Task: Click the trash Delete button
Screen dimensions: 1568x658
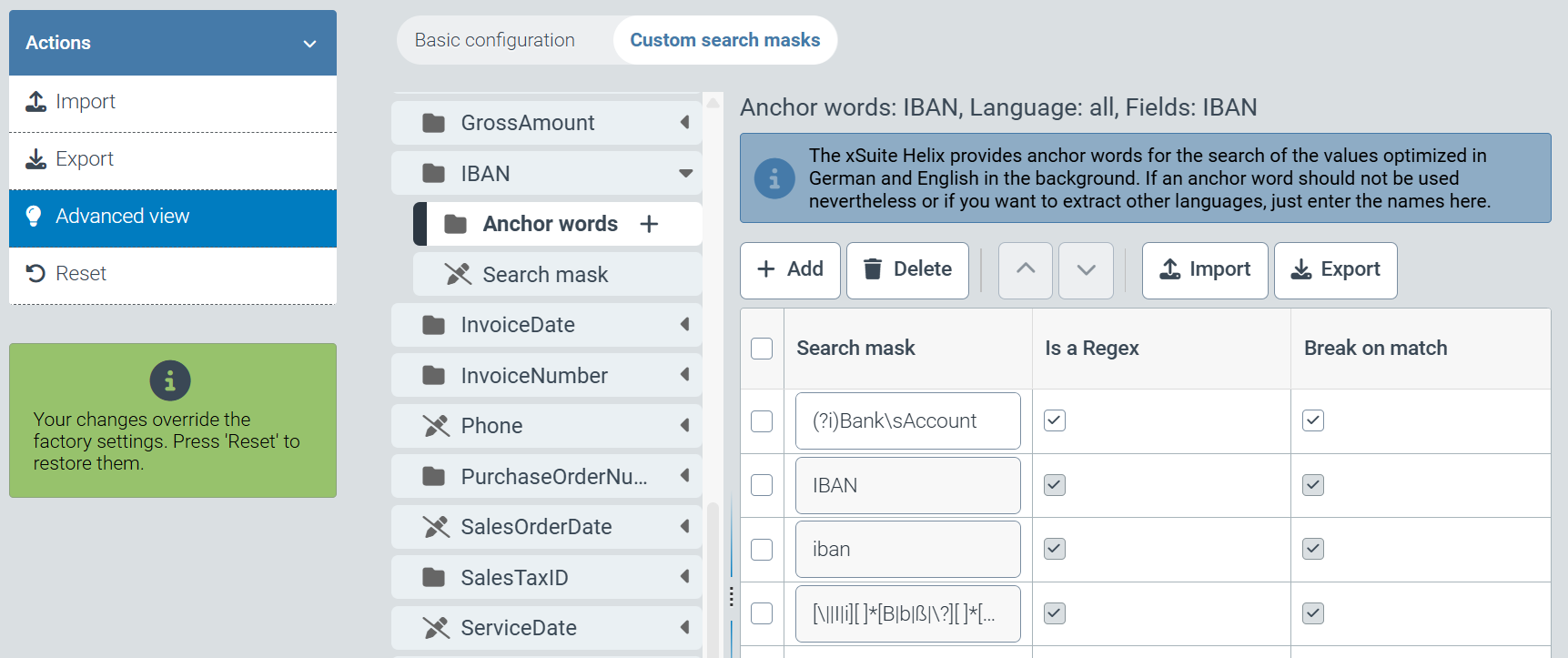Action: coord(906,269)
